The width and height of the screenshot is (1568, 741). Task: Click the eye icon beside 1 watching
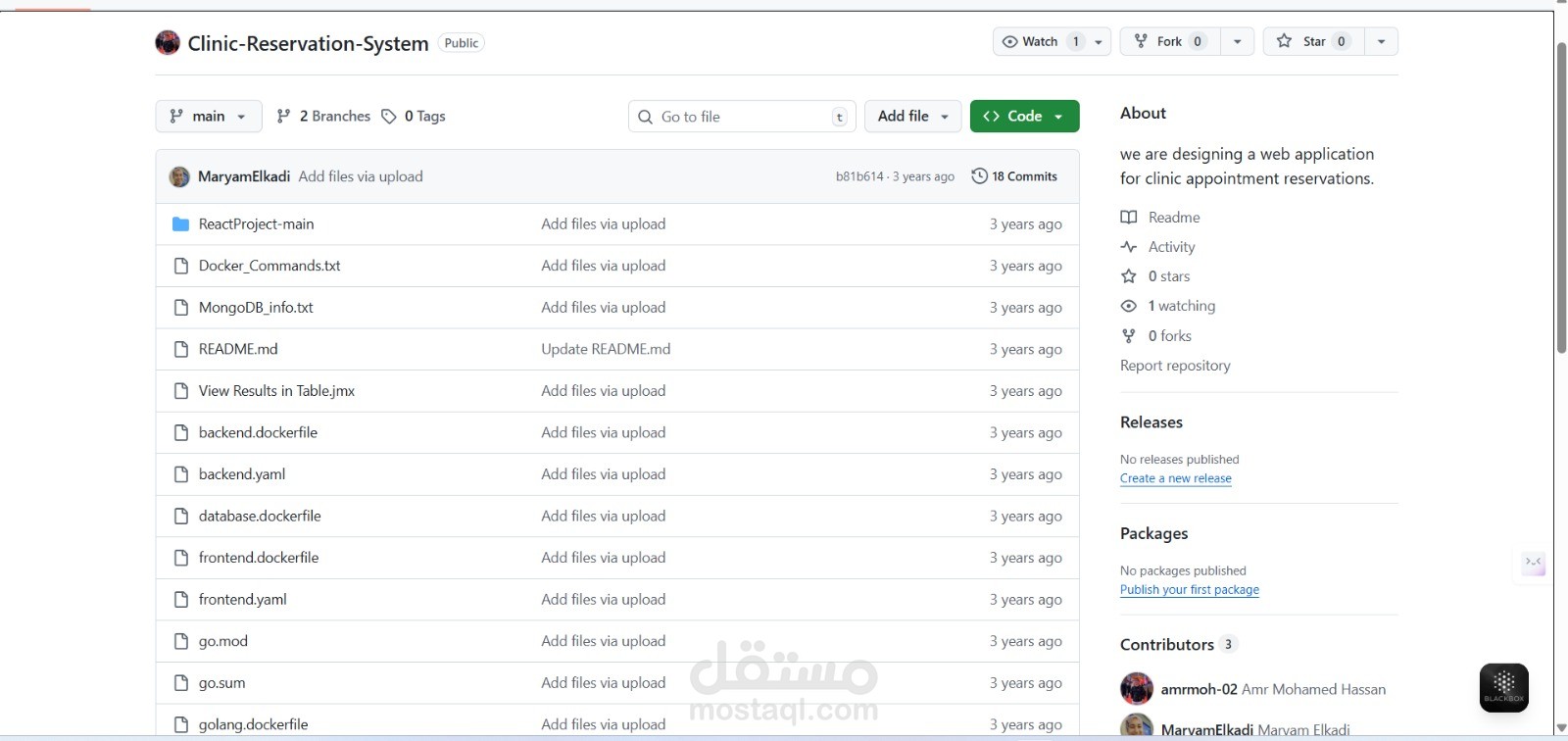(x=1129, y=306)
